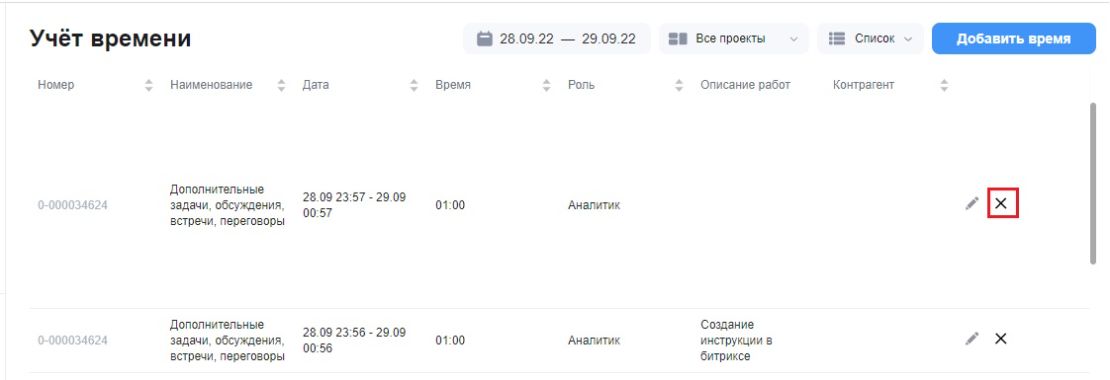The width and height of the screenshot is (1110, 380).
Task: Sort by Контрагент column arrows
Action: click(944, 86)
